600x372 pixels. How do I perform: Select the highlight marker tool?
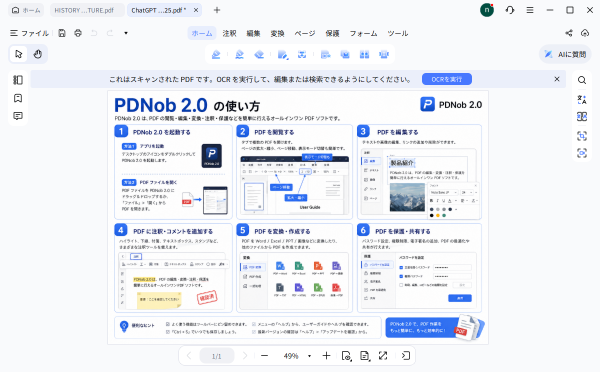(216, 55)
